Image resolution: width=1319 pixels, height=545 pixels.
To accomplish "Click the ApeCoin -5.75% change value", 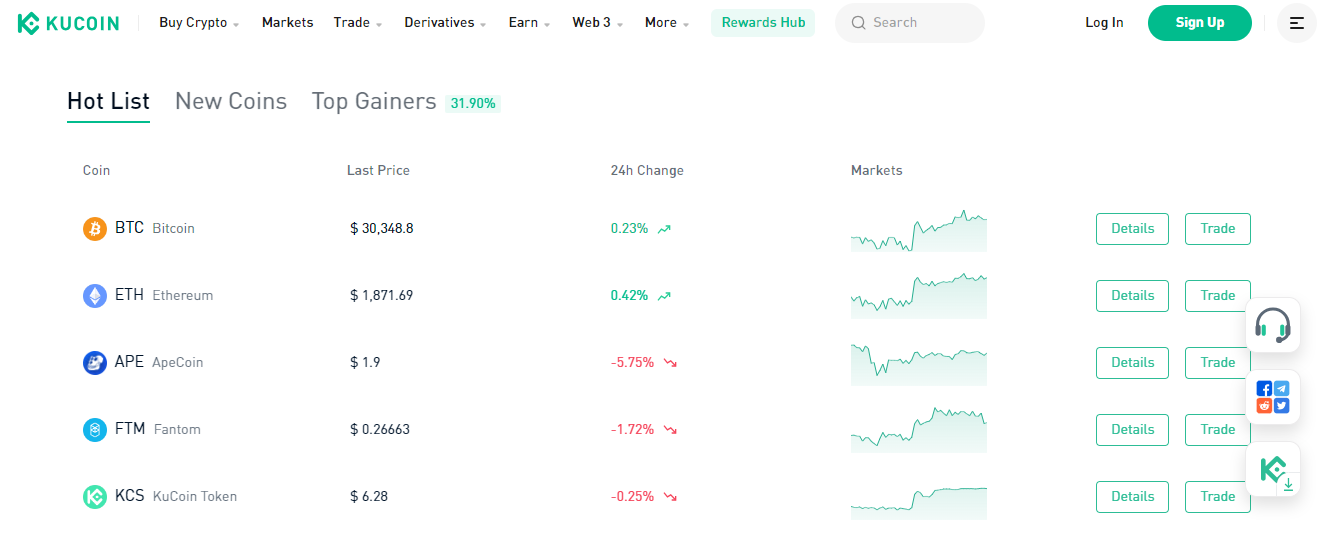I will (x=632, y=363).
